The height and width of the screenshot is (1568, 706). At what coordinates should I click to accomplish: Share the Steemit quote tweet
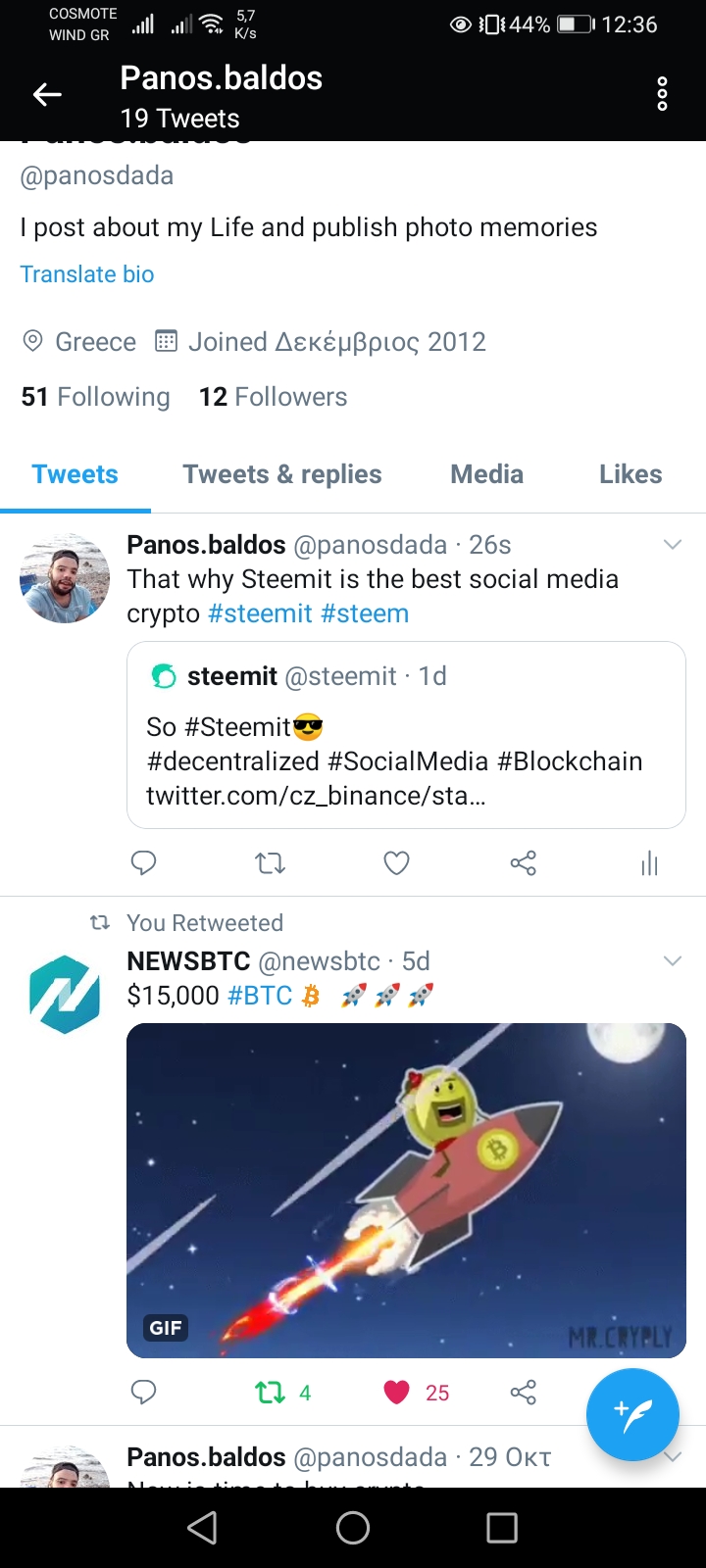(x=523, y=862)
